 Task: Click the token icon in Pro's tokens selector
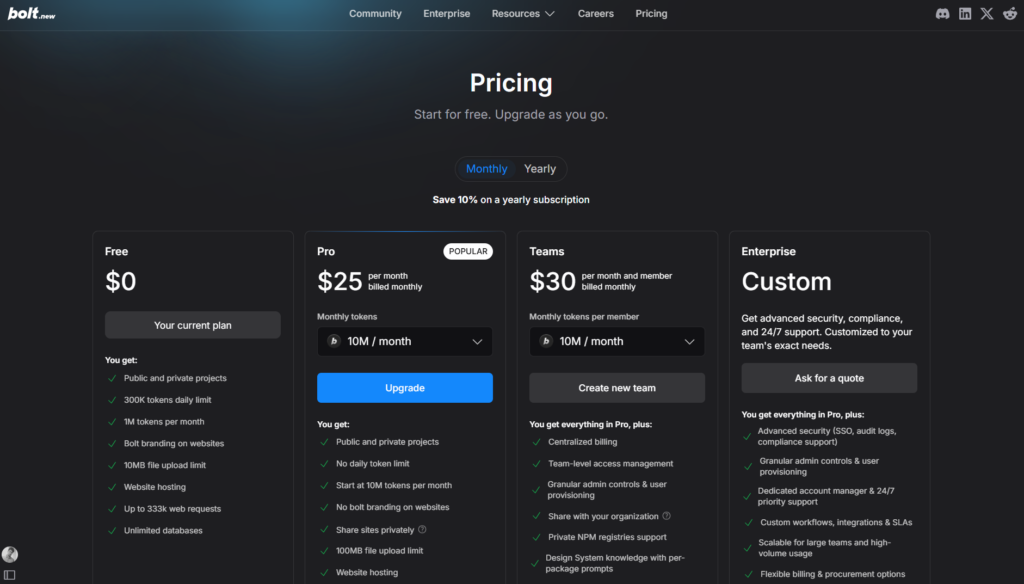coord(335,341)
